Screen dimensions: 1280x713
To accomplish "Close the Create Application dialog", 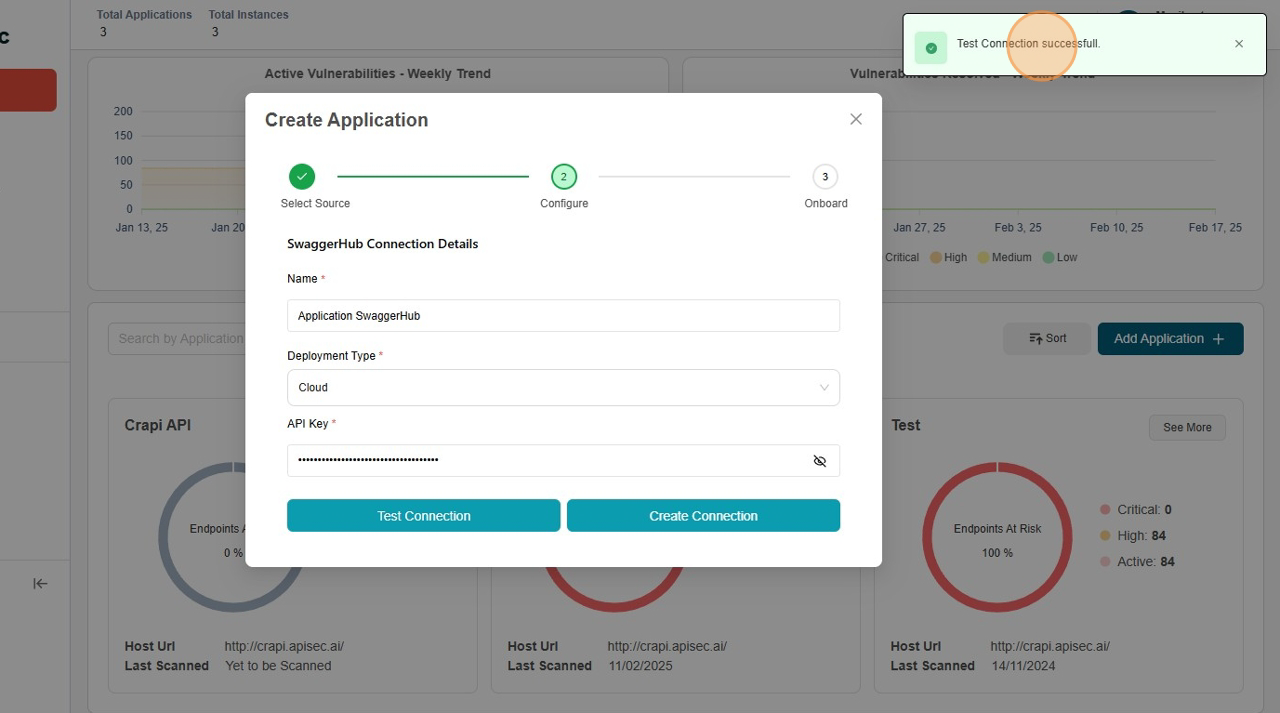I will coord(855,119).
